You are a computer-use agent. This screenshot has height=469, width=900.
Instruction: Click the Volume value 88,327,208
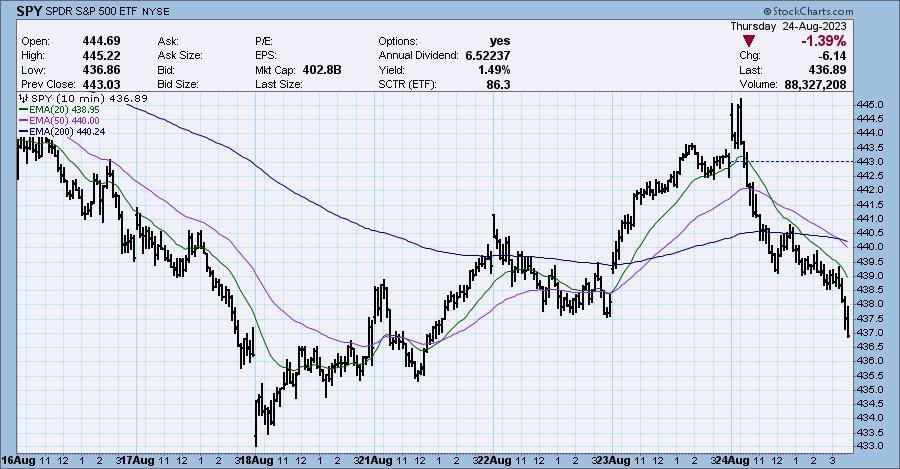click(815, 84)
